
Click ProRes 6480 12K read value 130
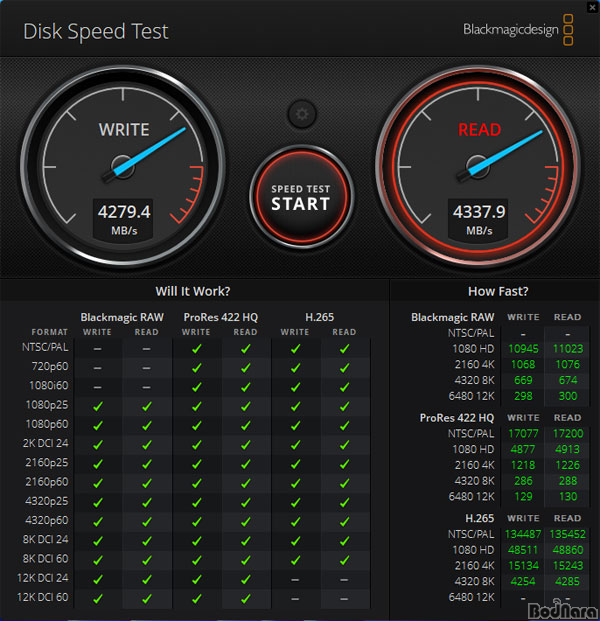tap(568, 497)
